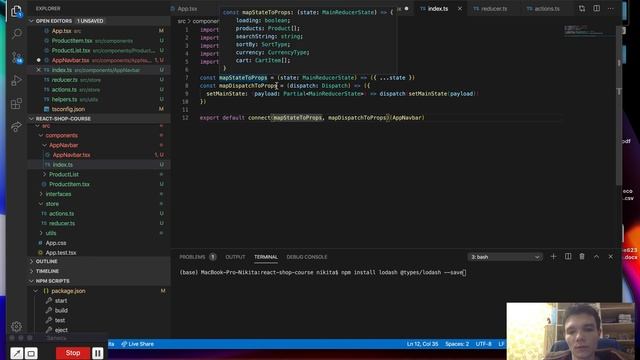Click 'Ln 12, Col 35' in status bar
Viewport: 640px width, 360px height.
(x=422, y=344)
